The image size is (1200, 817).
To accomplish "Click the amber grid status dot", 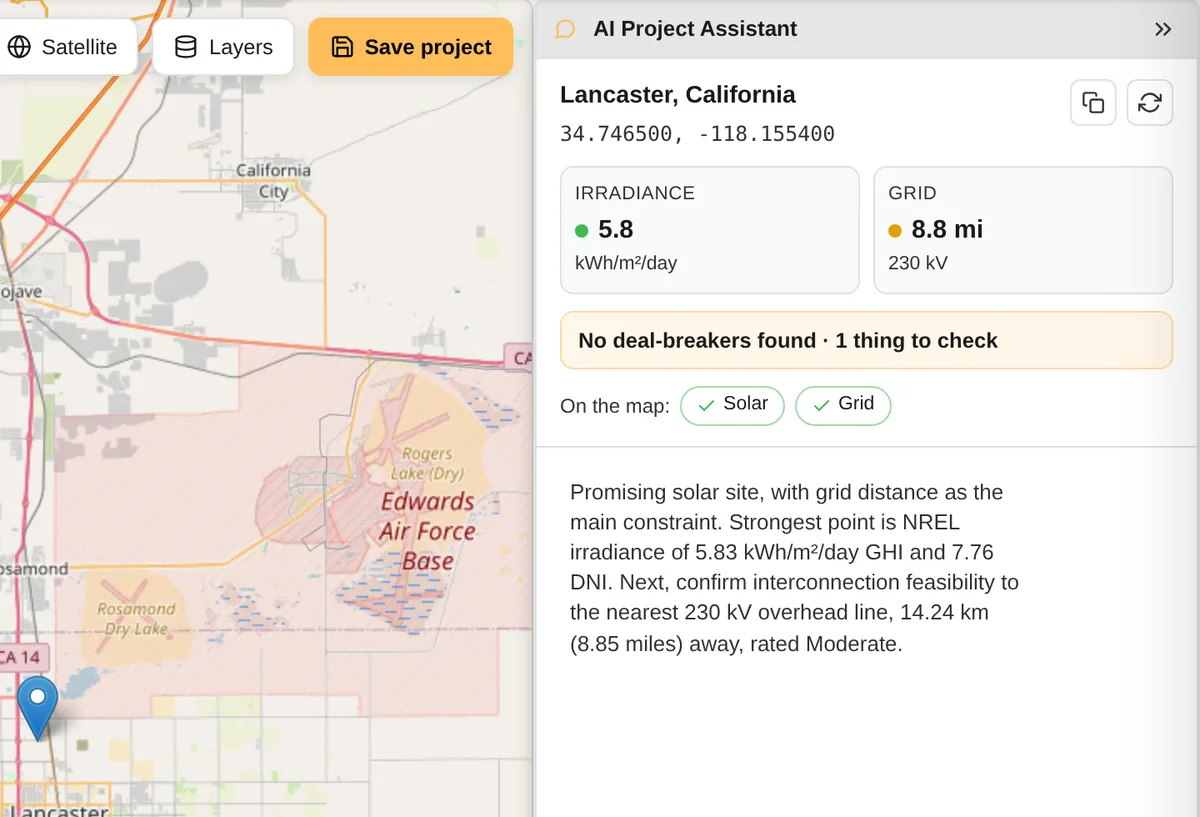I will [895, 231].
